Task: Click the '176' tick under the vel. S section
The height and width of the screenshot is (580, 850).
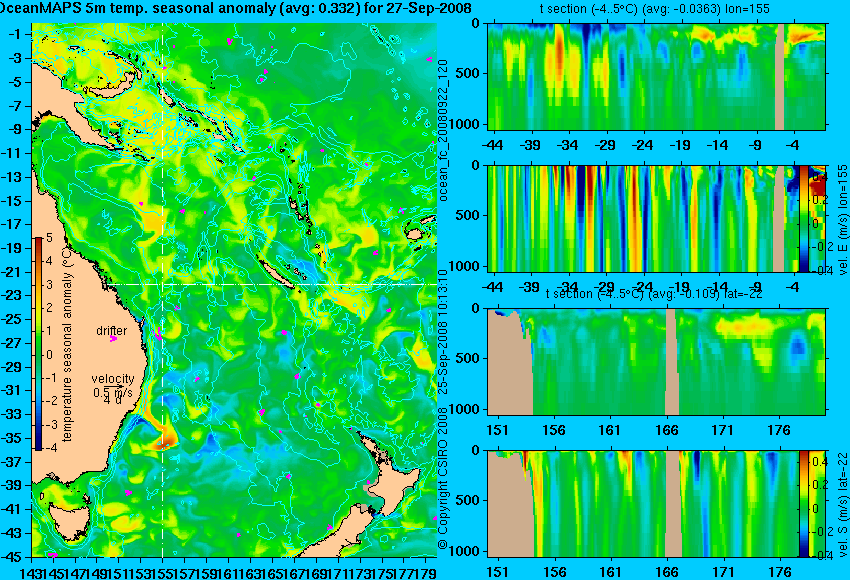Action: click(780, 572)
